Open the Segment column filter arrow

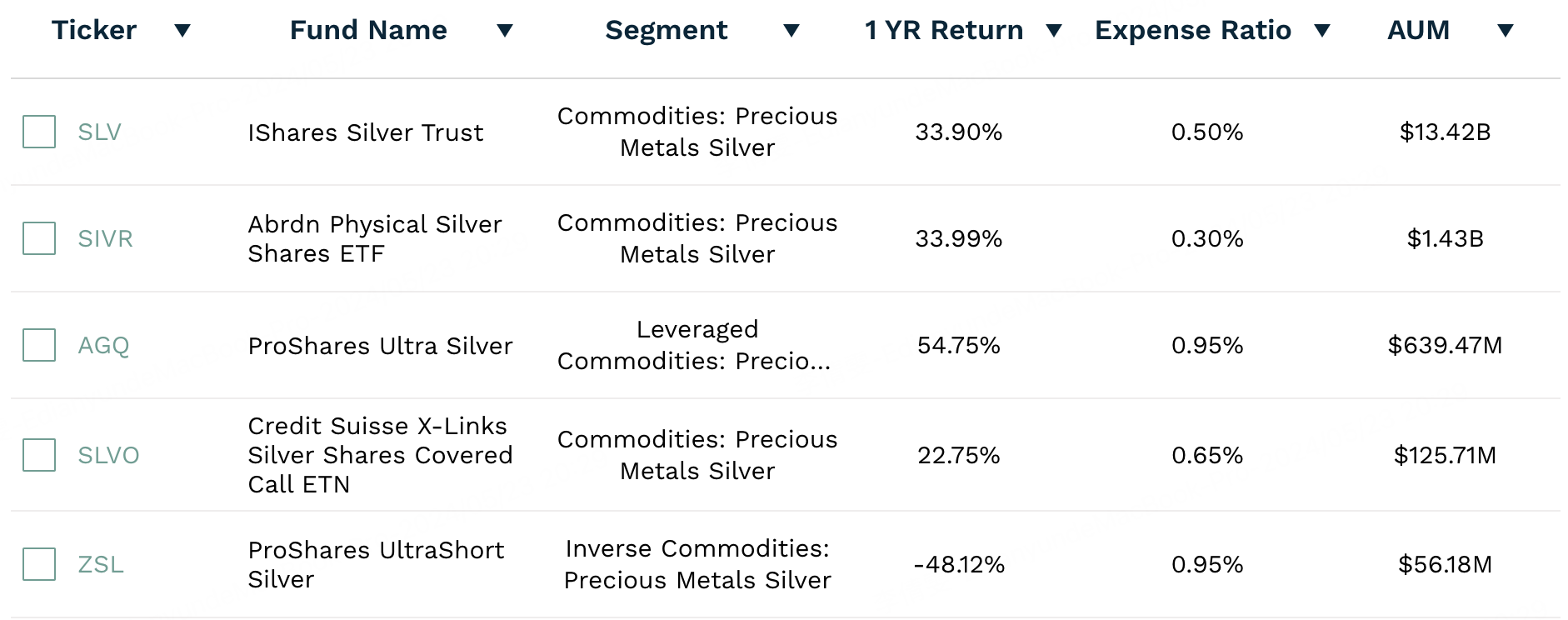[x=791, y=31]
